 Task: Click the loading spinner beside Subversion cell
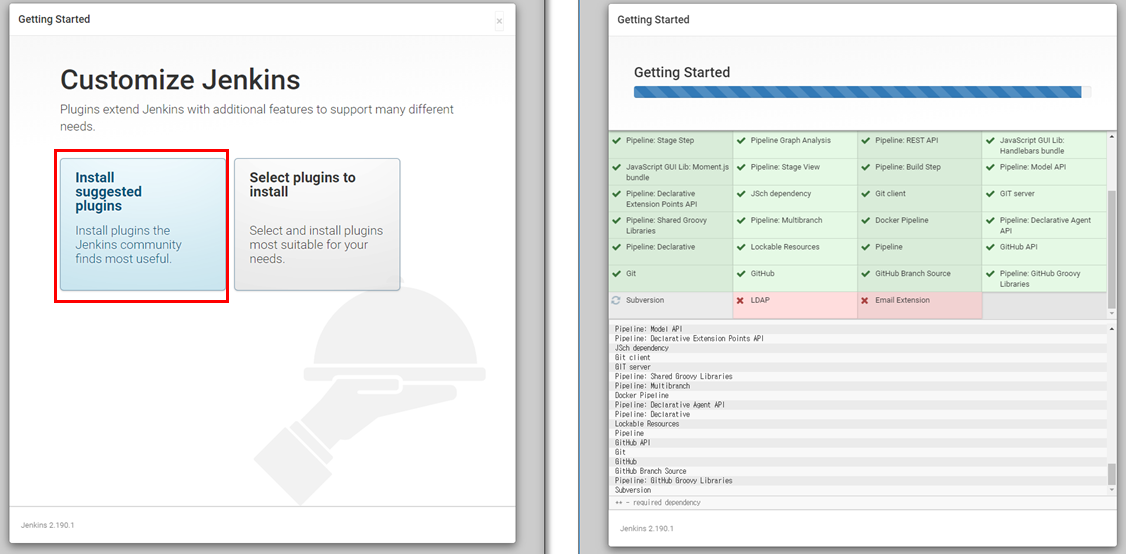(616, 300)
